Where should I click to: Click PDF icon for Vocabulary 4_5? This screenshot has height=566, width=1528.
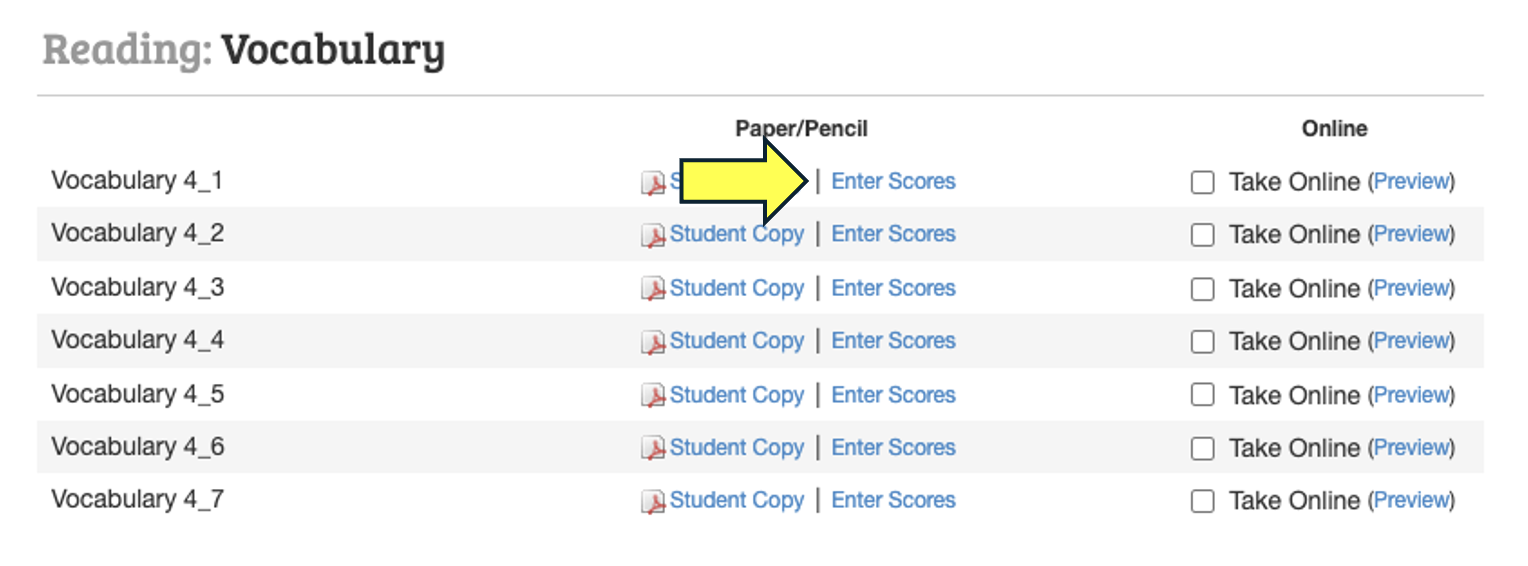coord(653,396)
